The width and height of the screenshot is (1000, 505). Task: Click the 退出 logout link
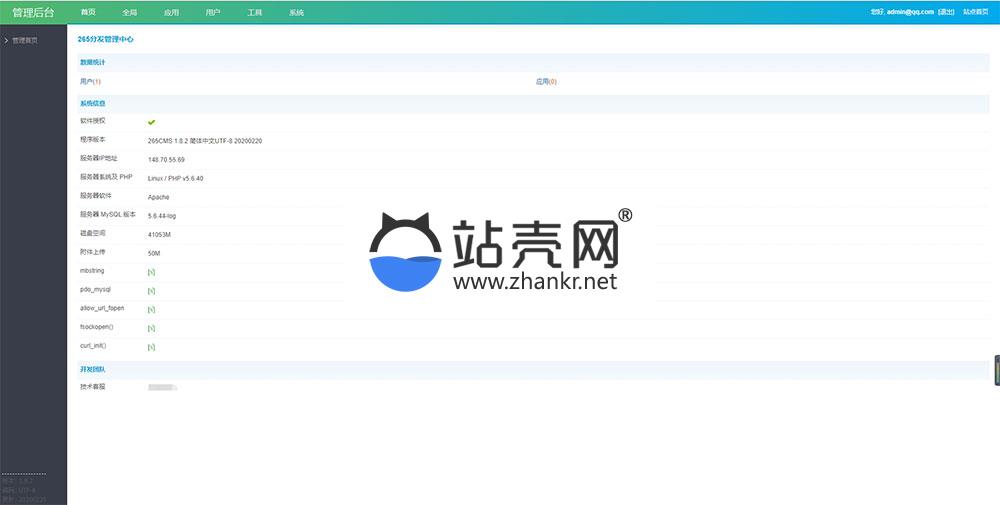click(x=946, y=12)
